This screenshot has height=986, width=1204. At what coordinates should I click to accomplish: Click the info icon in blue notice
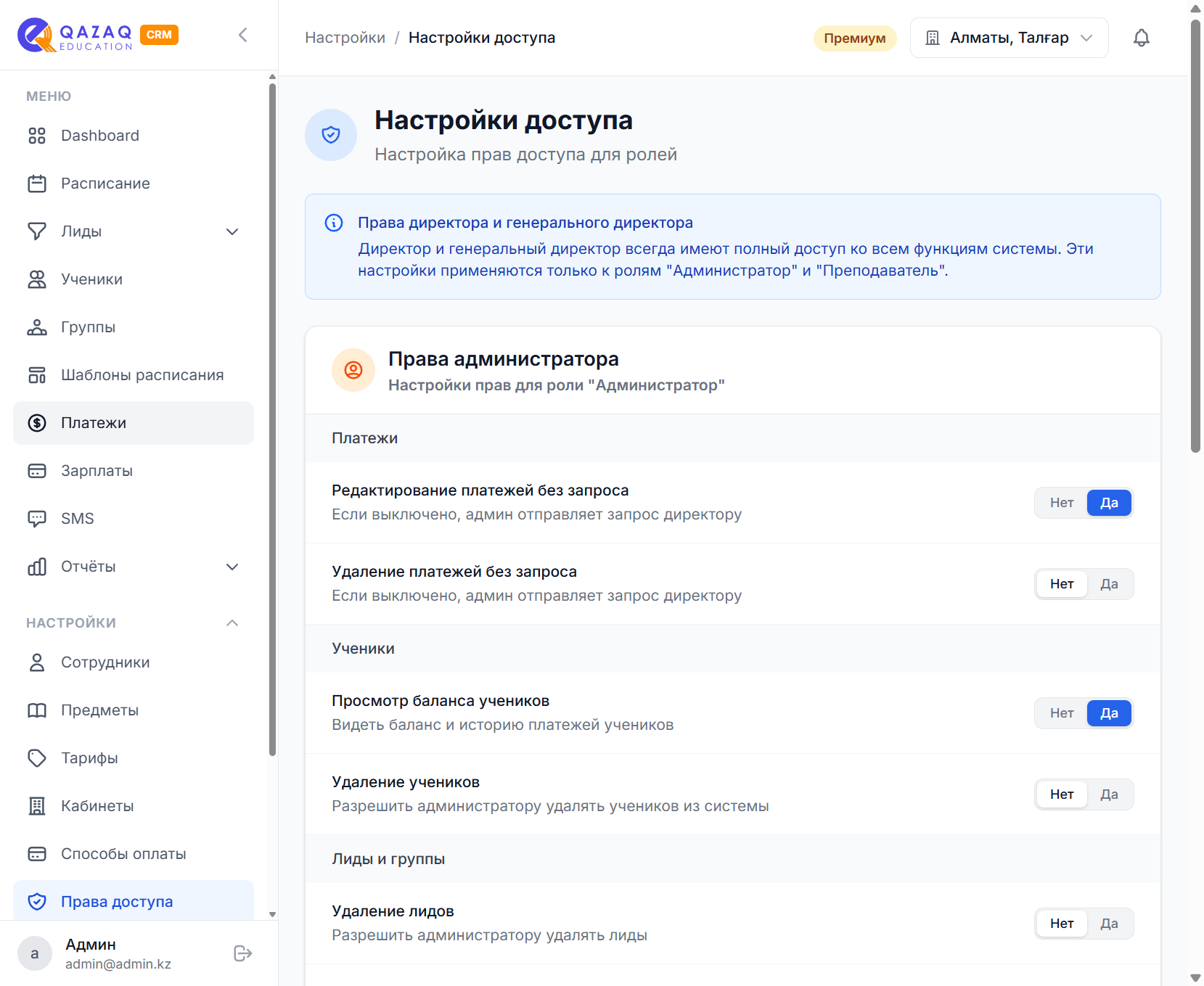click(334, 223)
